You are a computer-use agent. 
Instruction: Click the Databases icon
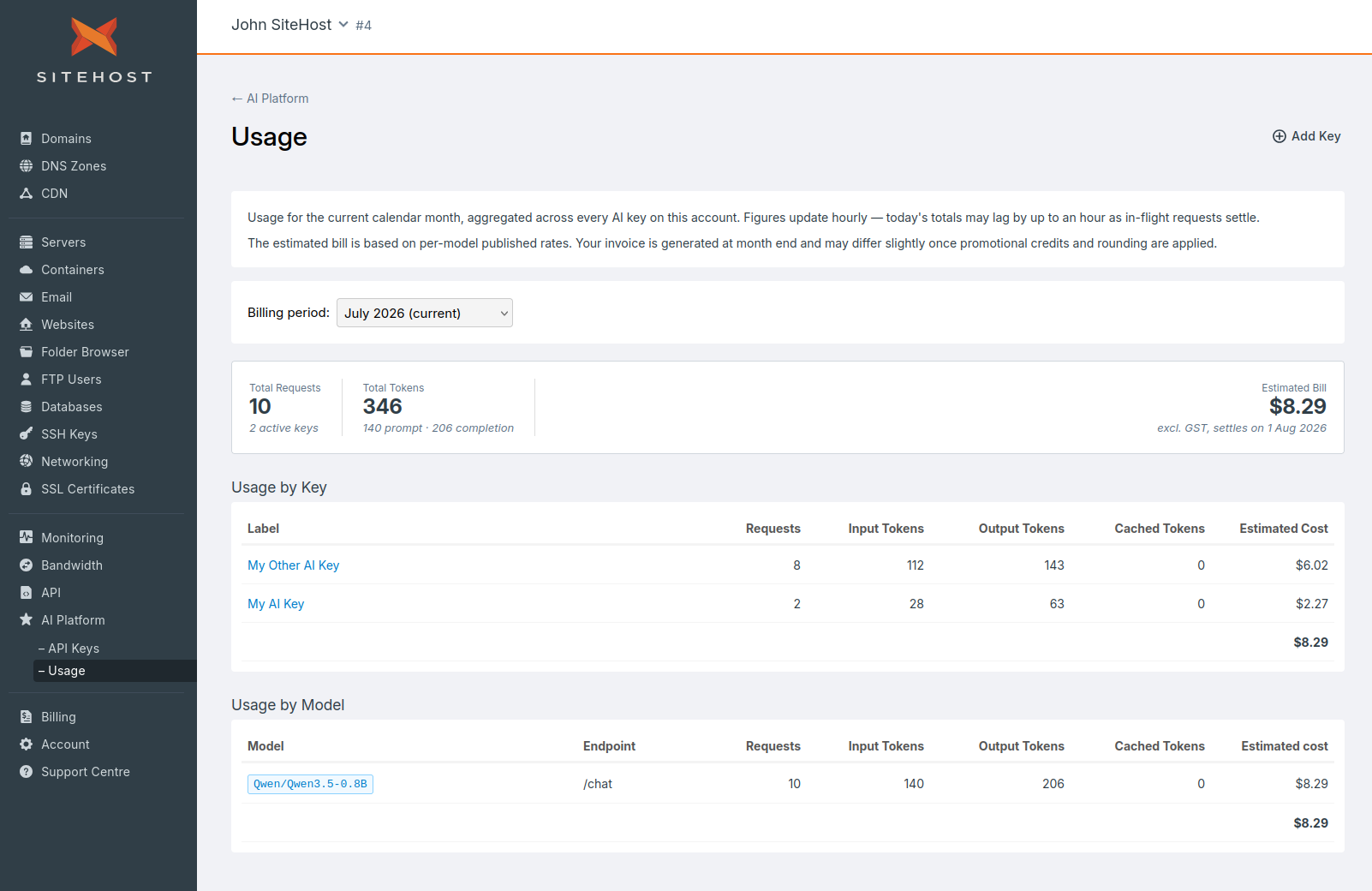[27, 407]
